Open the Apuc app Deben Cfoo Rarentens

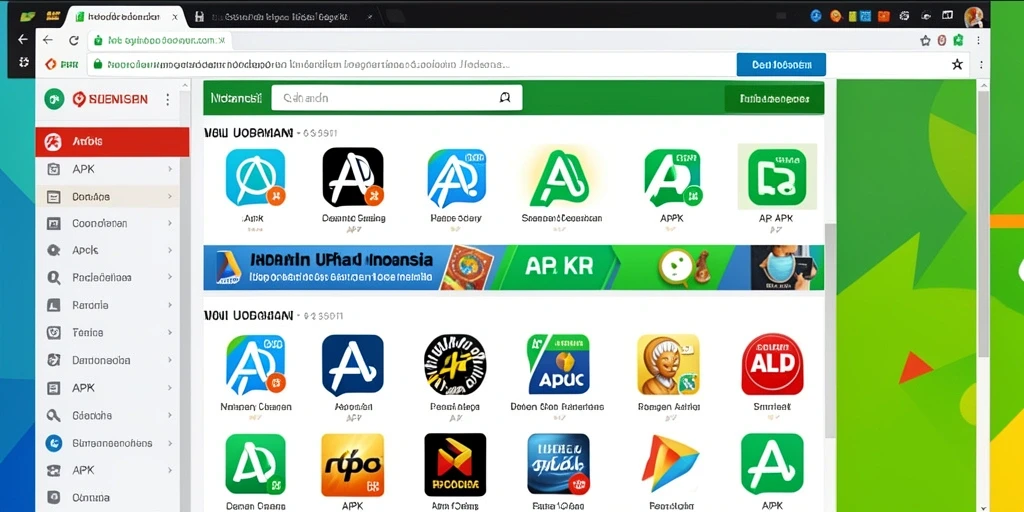tap(558, 364)
